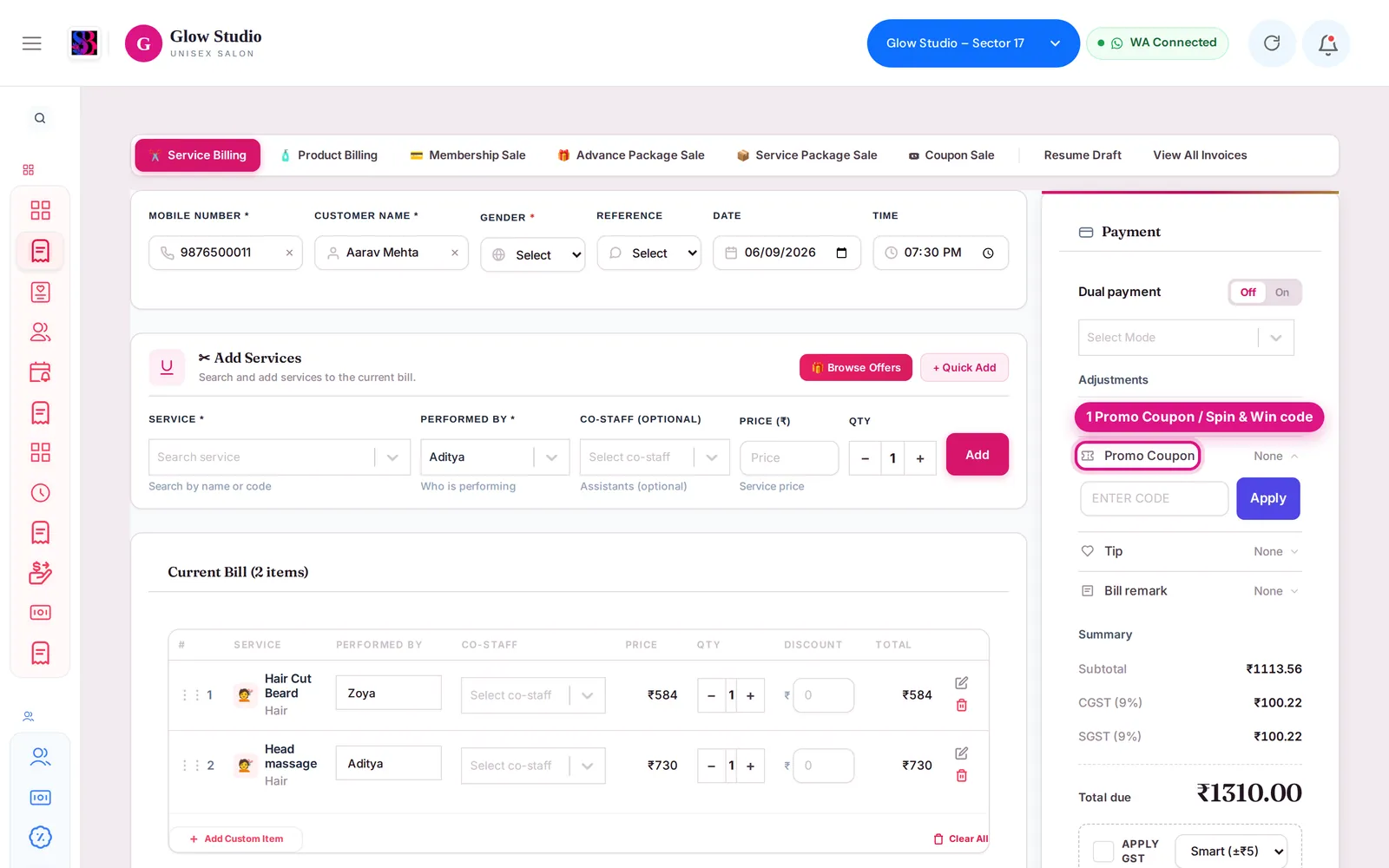This screenshot has height=868, width=1389.
Task: Open the hamburger menu
Action: 32,43
